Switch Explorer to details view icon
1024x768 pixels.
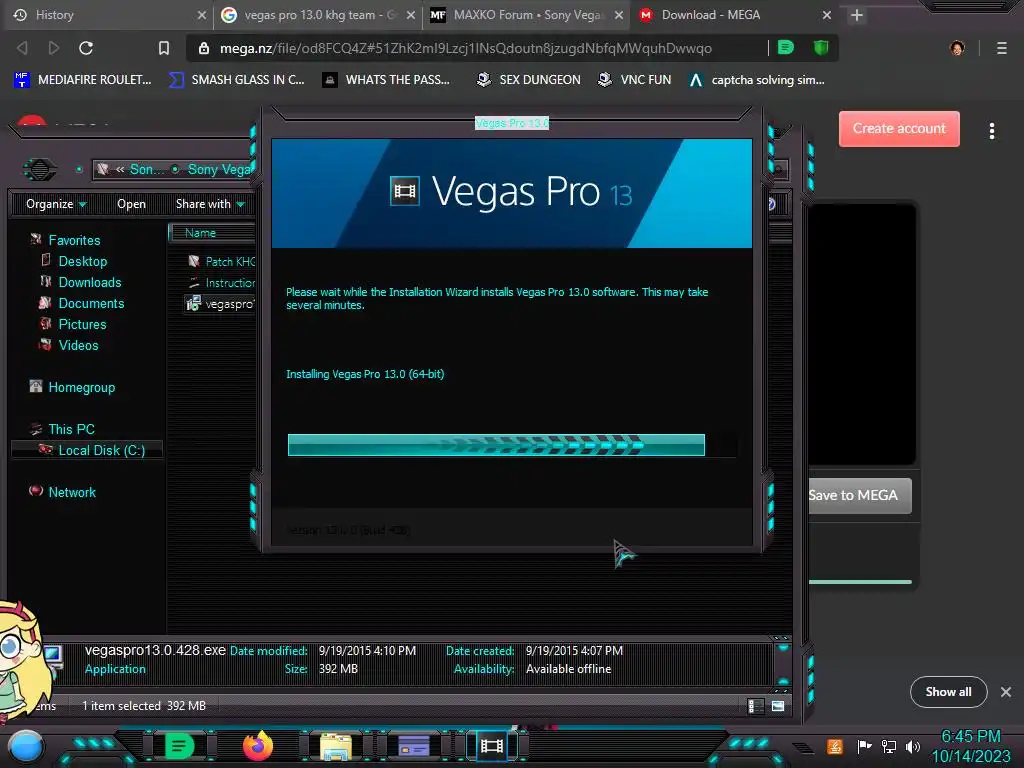coord(756,706)
